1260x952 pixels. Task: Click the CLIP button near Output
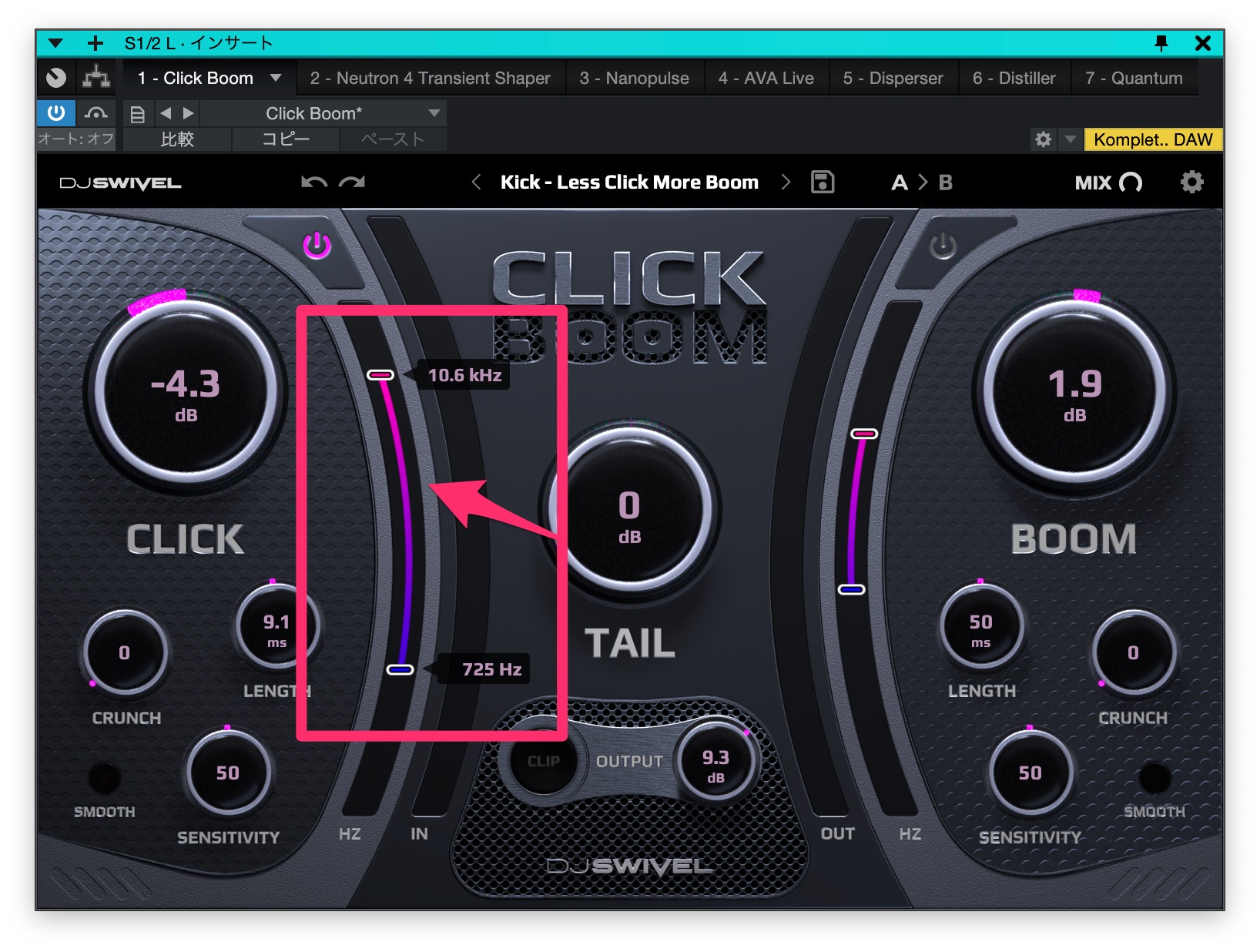(543, 761)
